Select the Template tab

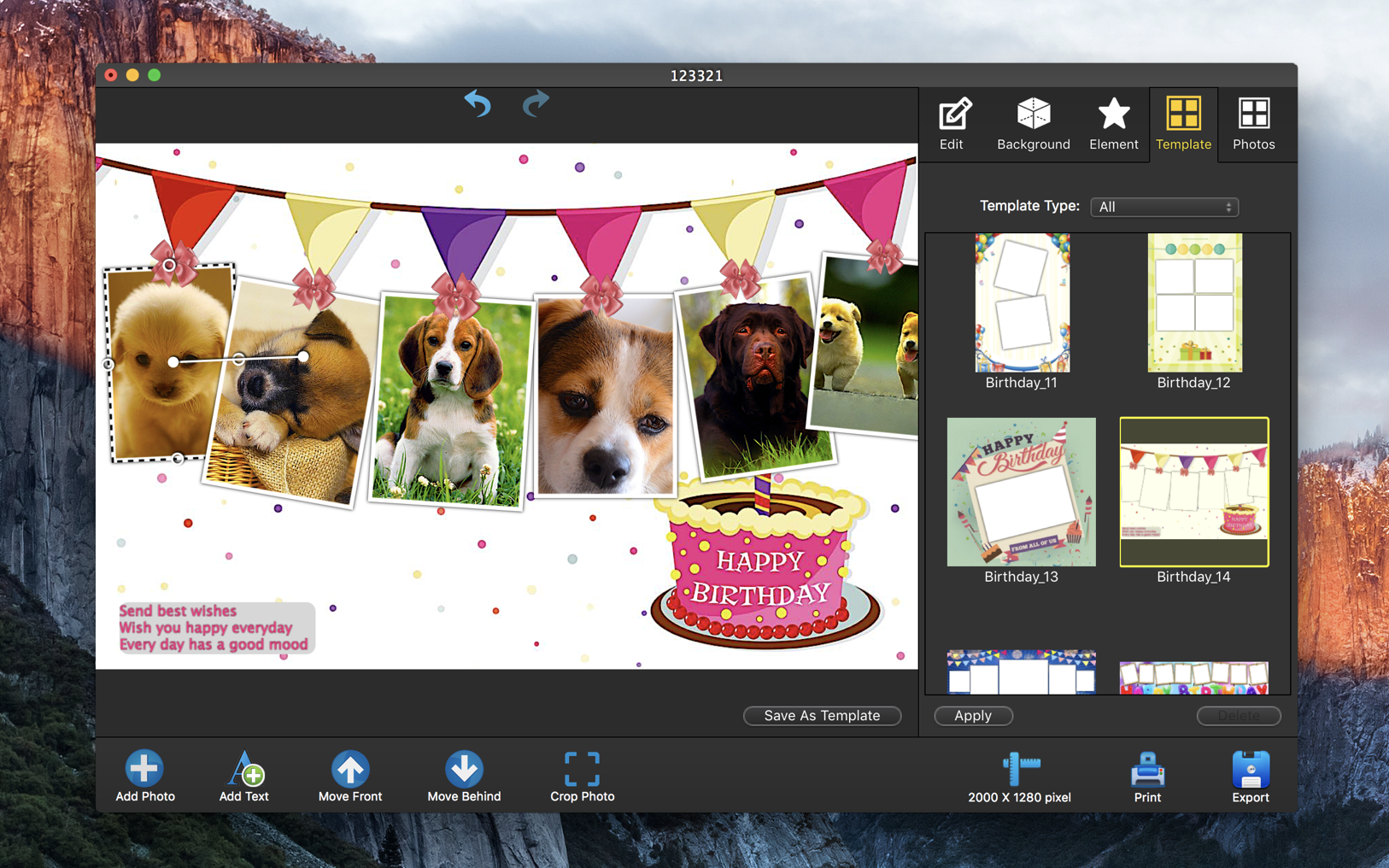point(1183,125)
